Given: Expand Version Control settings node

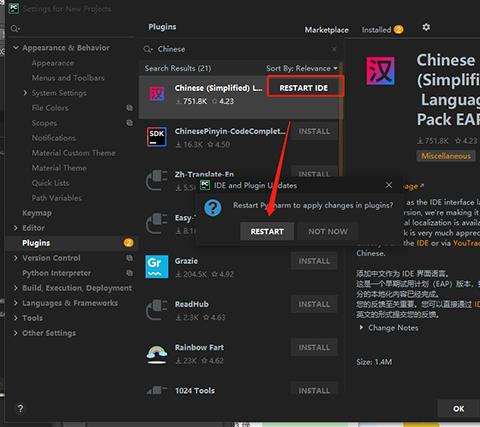Looking at the screenshot, I should pos(16,258).
